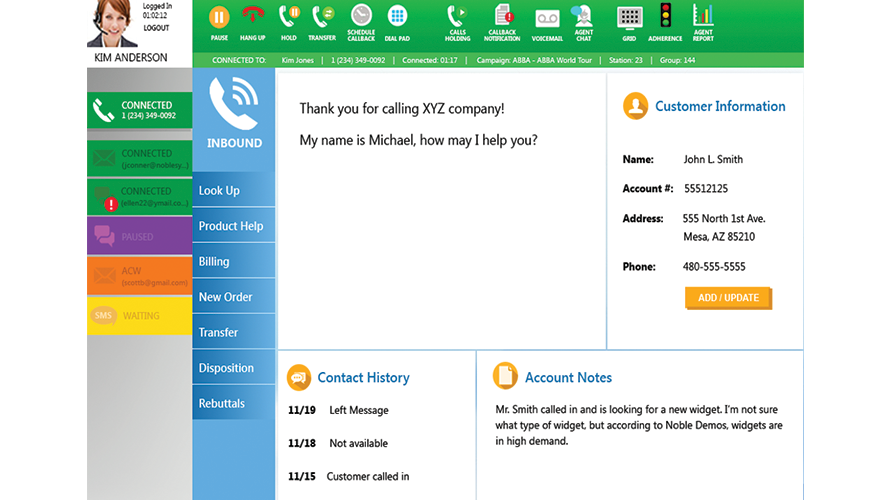Select New Order in the side menu

(234, 297)
